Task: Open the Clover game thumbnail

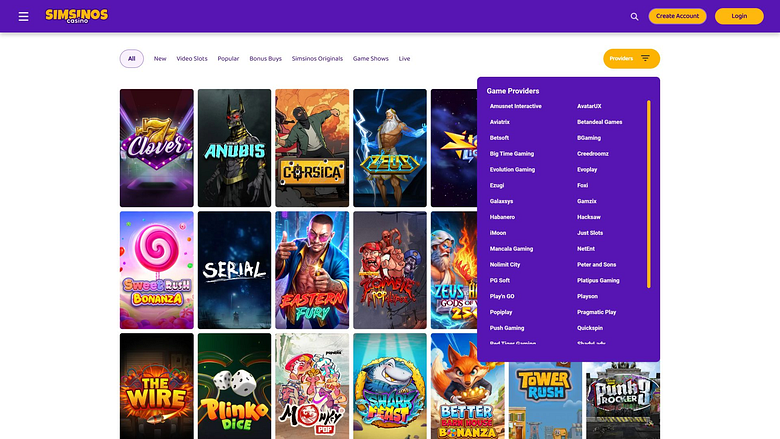Action: 157,148
